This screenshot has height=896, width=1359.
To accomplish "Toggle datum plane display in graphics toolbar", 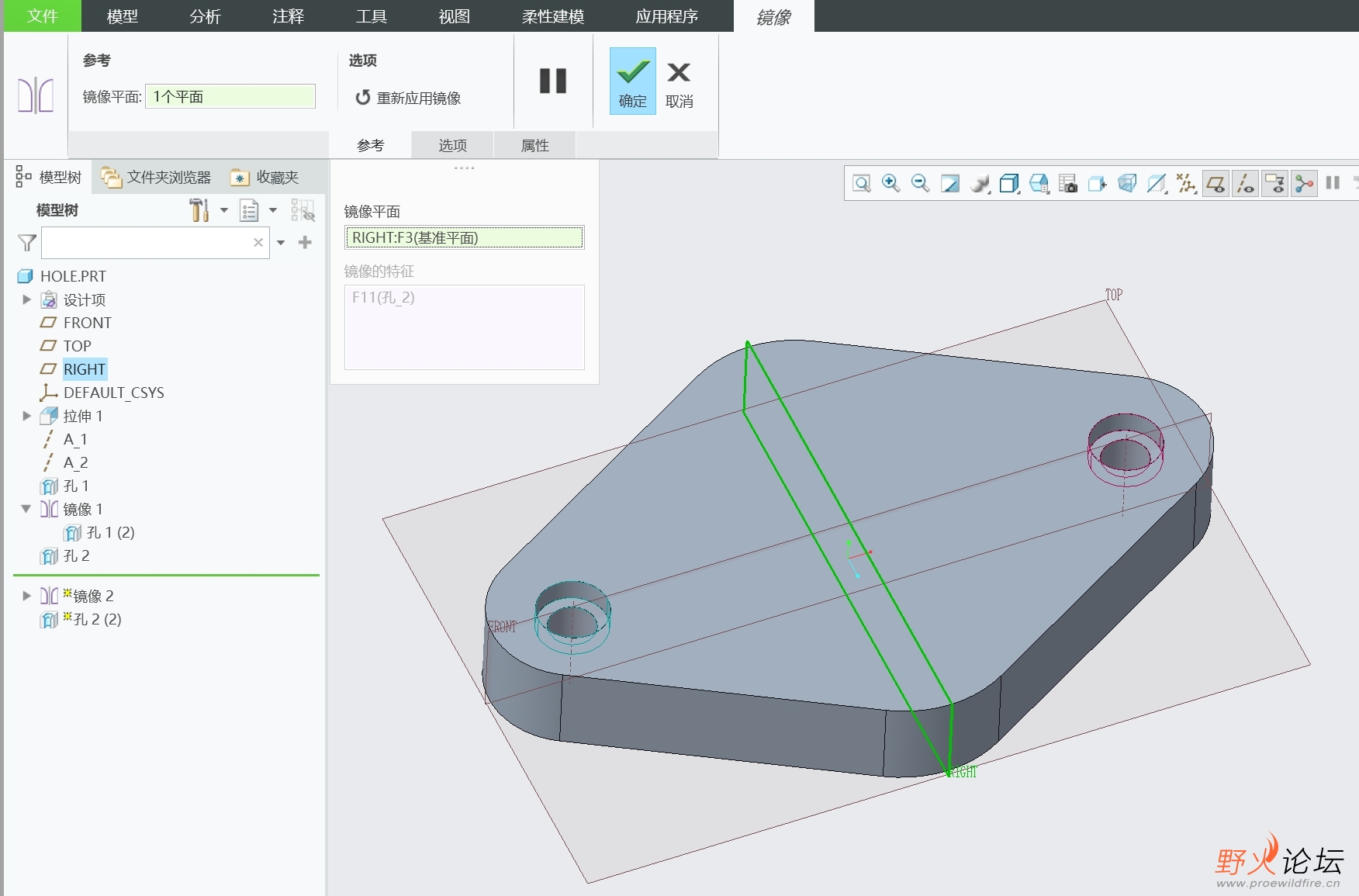I will (x=1215, y=184).
